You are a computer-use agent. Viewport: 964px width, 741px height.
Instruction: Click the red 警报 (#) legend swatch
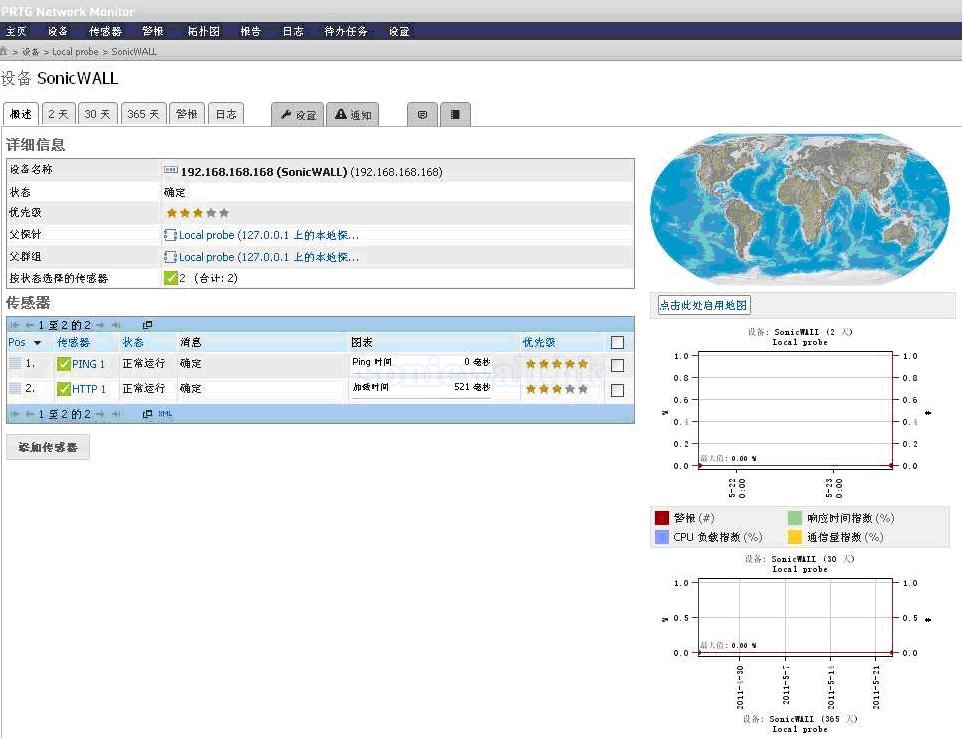coord(662,518)
